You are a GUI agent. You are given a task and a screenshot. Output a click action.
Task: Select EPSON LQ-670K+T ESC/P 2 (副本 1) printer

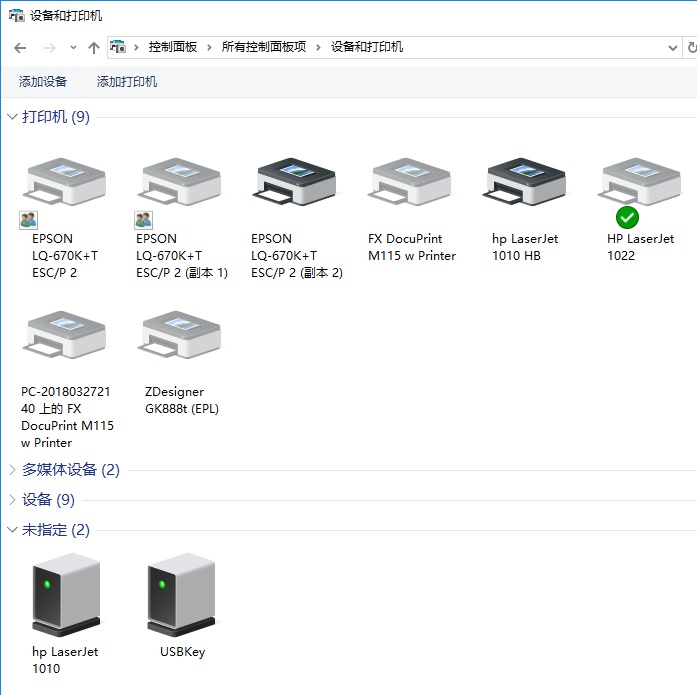pyautogui.click(x=181, y=187)
